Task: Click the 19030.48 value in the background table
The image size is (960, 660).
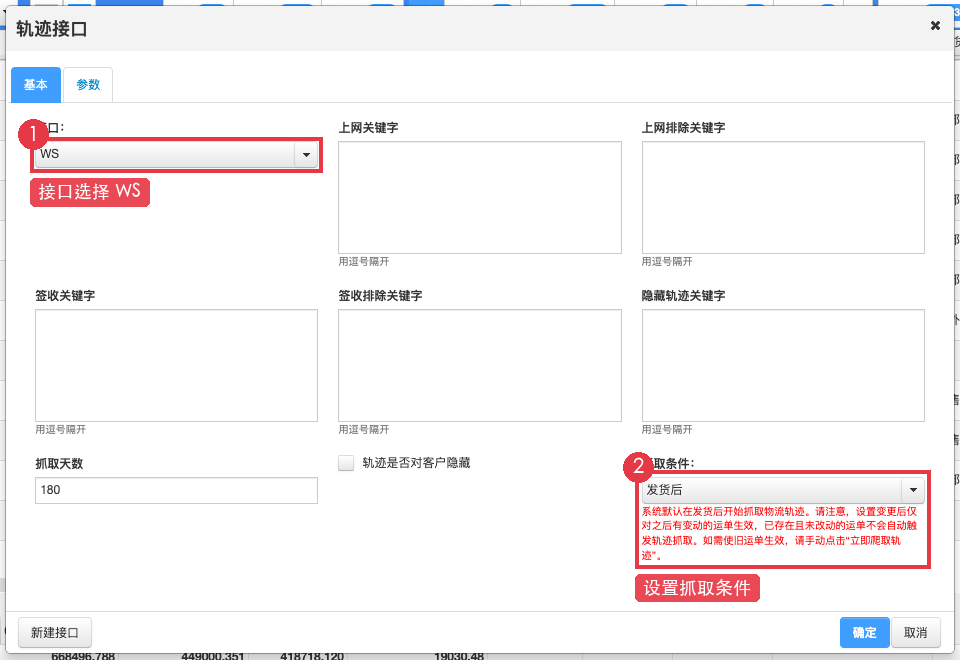Action: pos(459,656)
